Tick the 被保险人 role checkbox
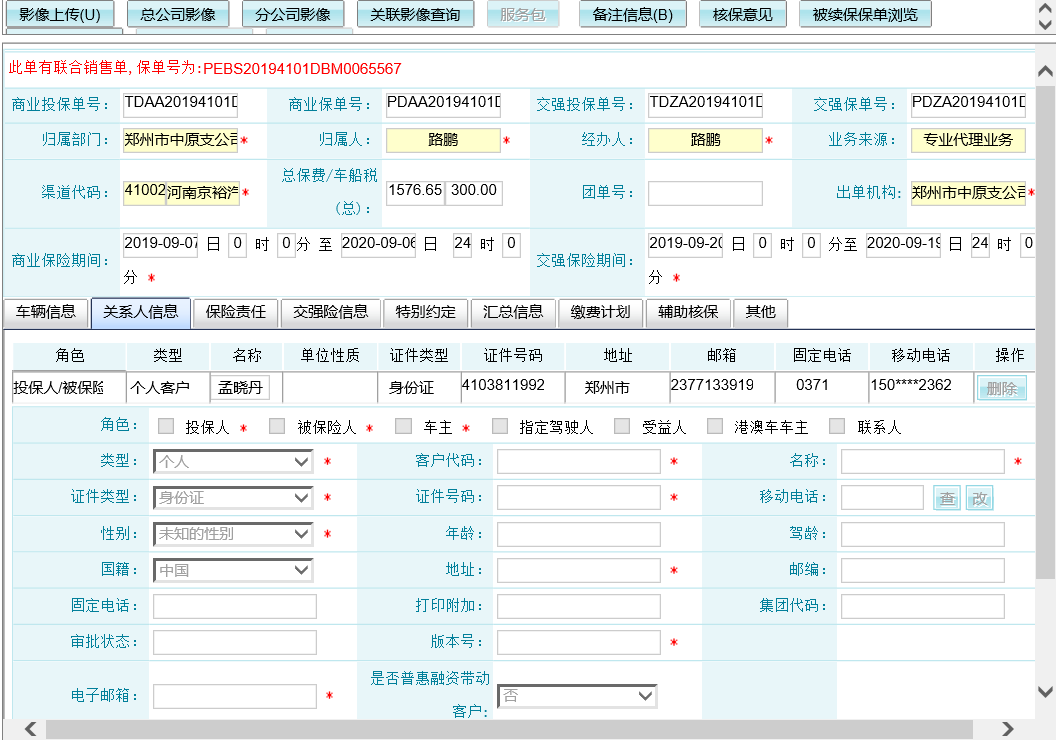 [277, 426]
